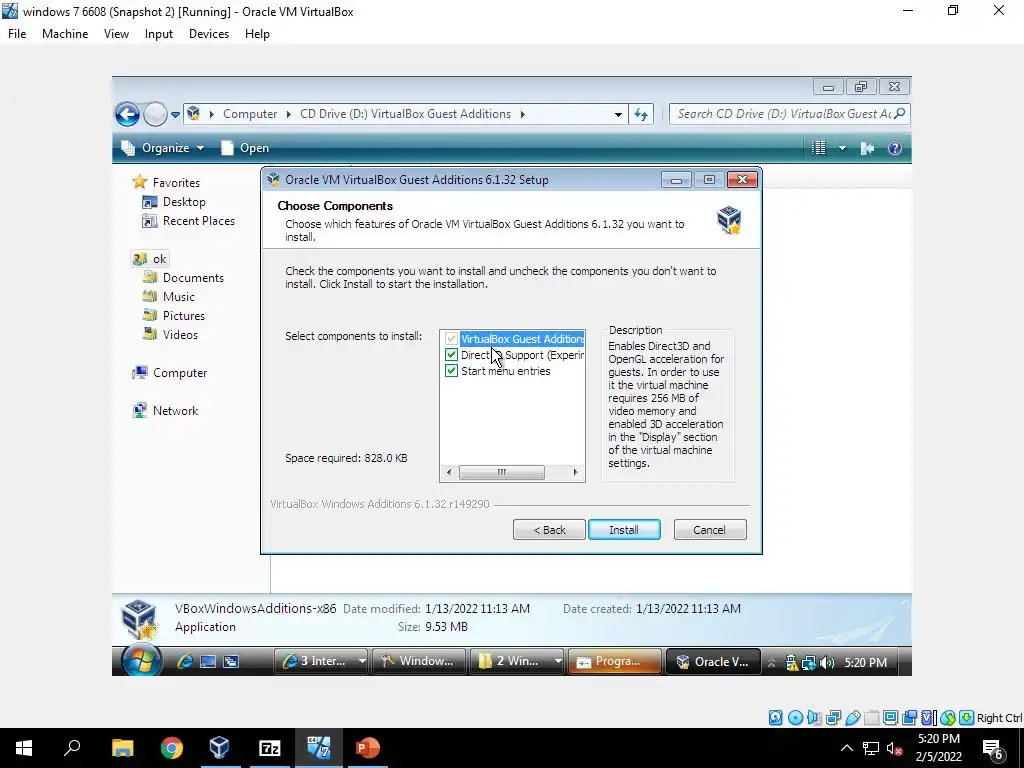Click the VirtualBox audio indicator
1024x768 pixels.
(814, 718)
